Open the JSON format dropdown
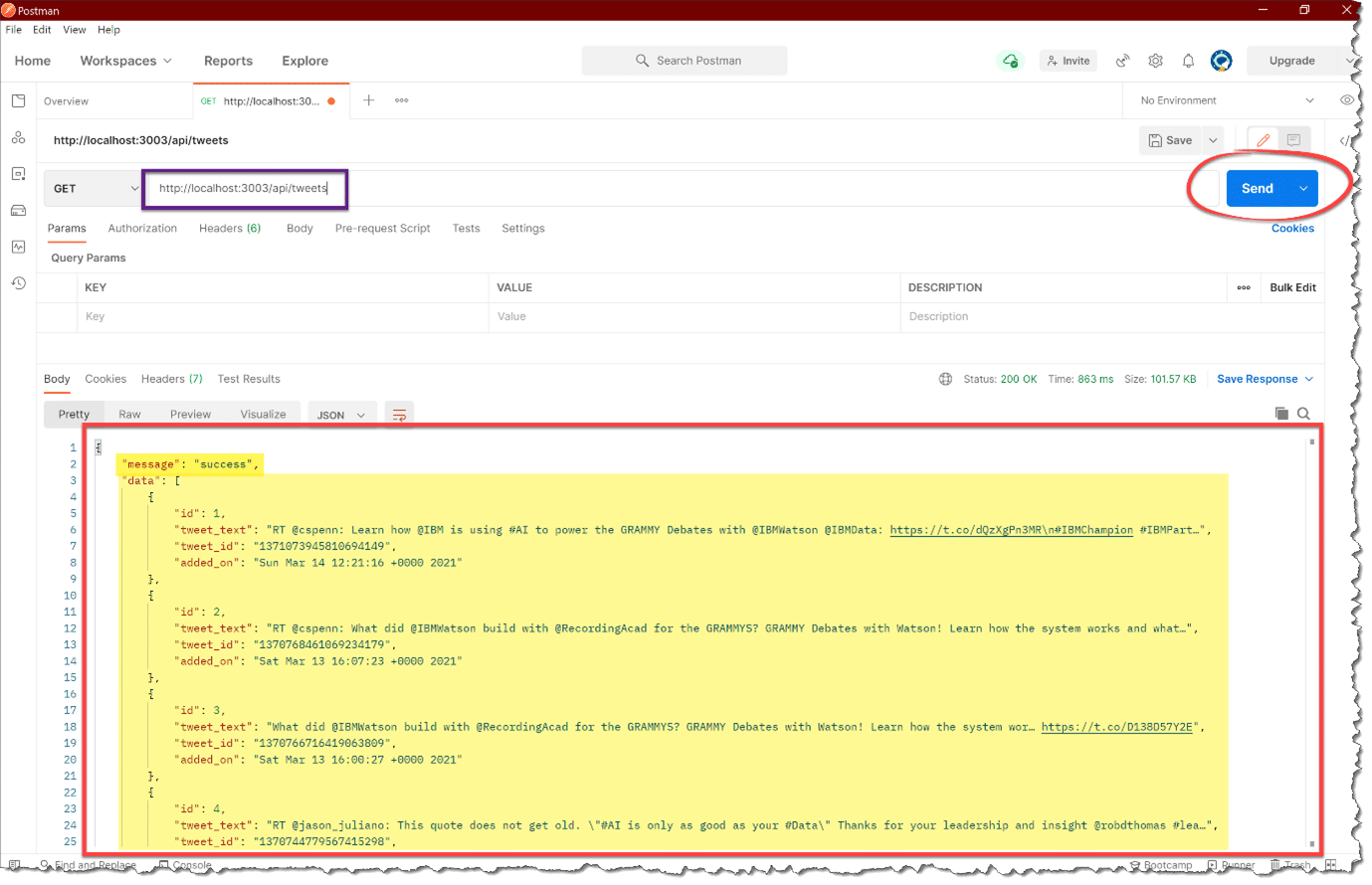The width and height of the screenshot is (1372, 885). pyautogui.click(x=340, y=415)
